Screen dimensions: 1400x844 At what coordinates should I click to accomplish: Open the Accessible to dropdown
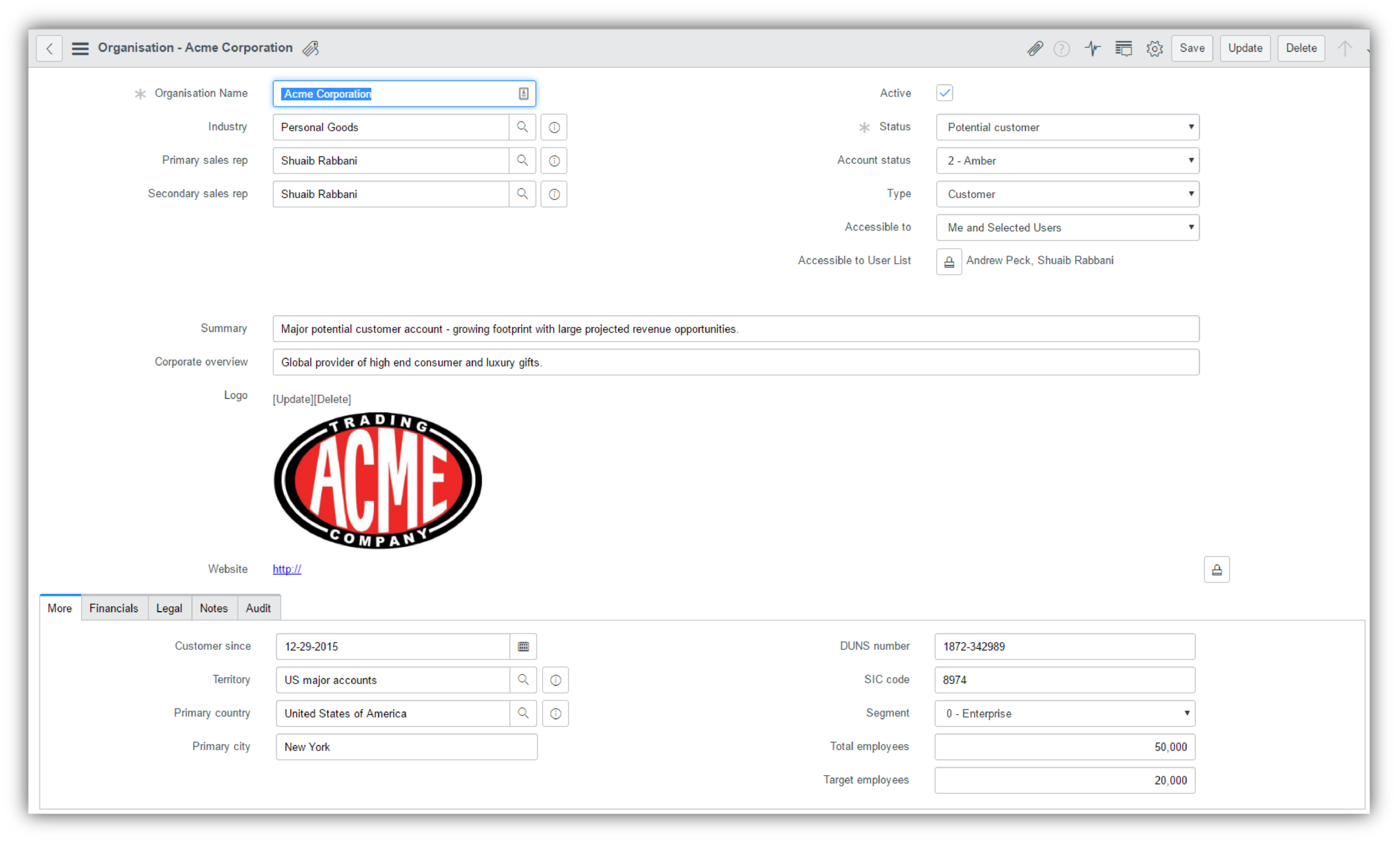(1067, 228)
